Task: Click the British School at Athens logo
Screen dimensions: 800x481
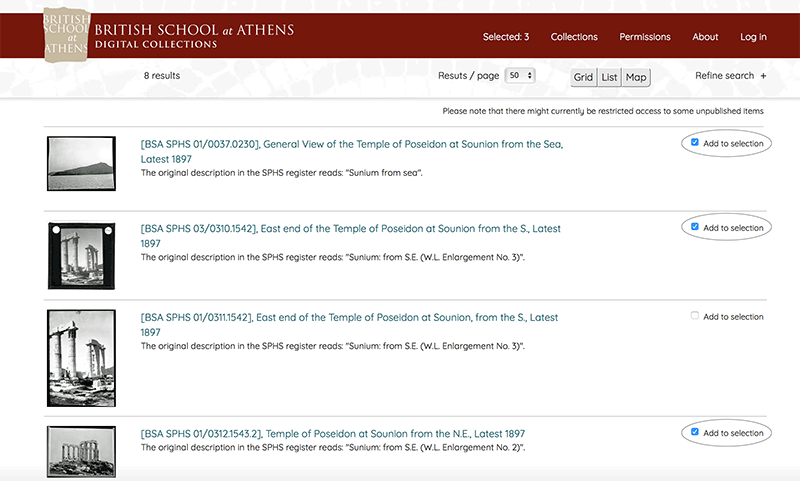Action: pyautogui.click(x=67, y=34)
